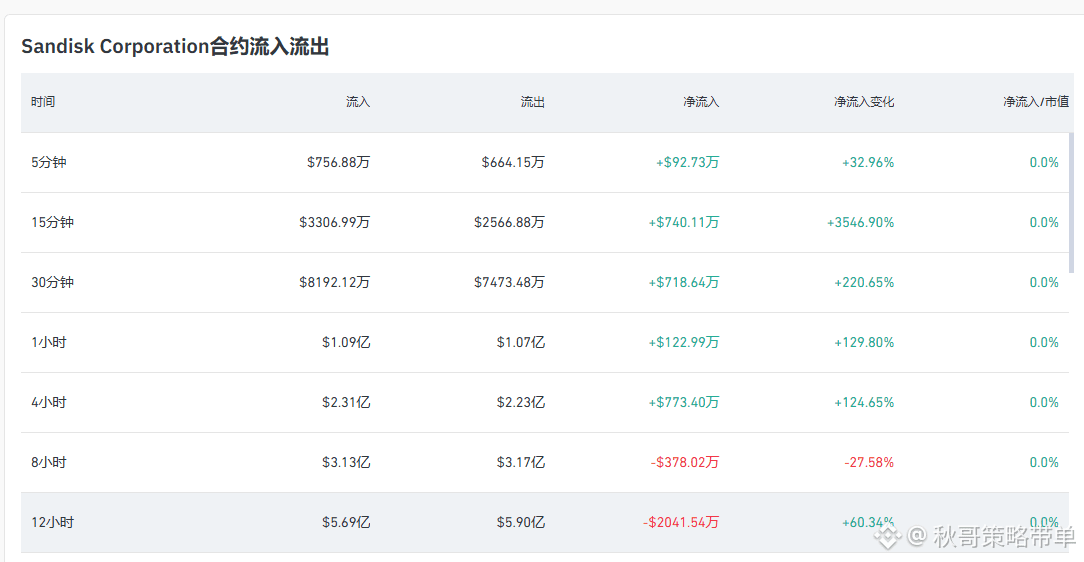This screenshot has width=1084, height=562.
Task: Click the 净流入/市值 column header
Action: 1036,102
